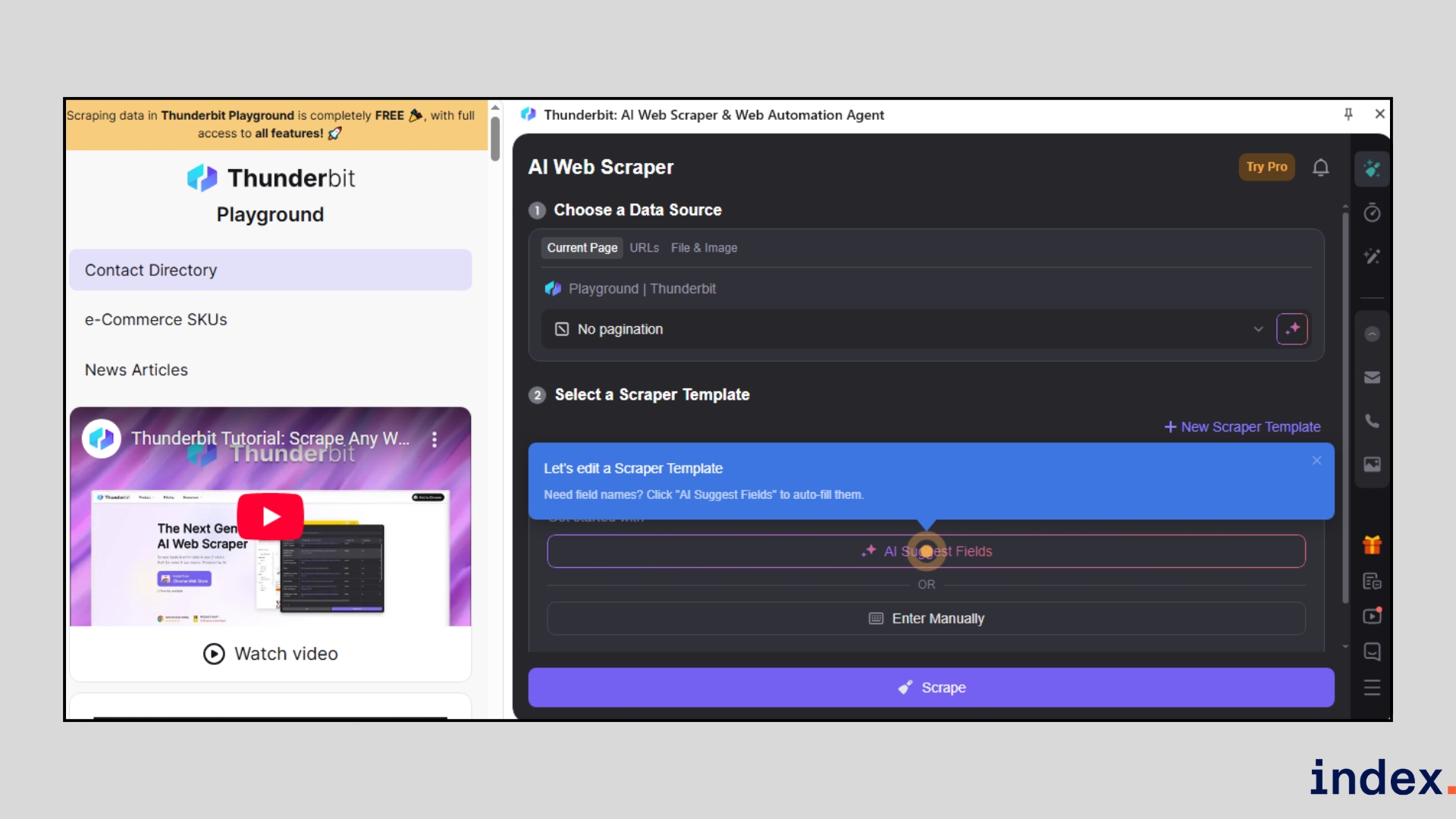Switch to the File & Image tab

coord(704,248)
